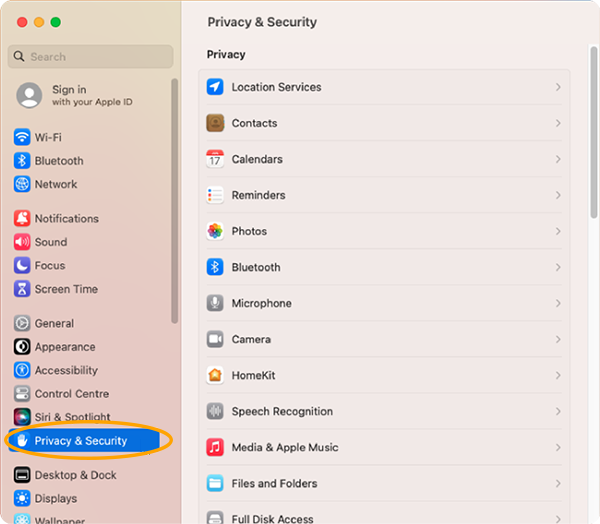
Task: Expand the Reminders row chevron
Action: [x=558, y=195]
